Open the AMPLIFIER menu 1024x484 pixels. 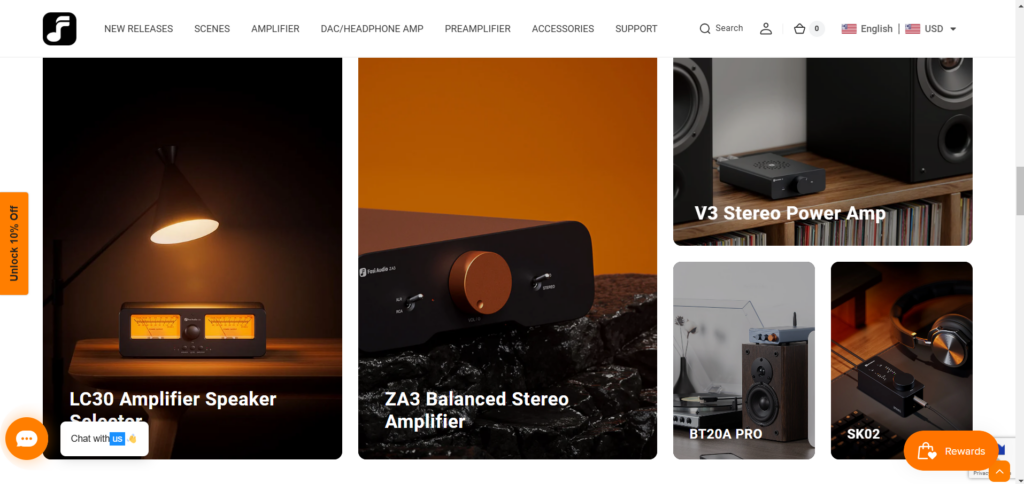click(x=275, y=29)
